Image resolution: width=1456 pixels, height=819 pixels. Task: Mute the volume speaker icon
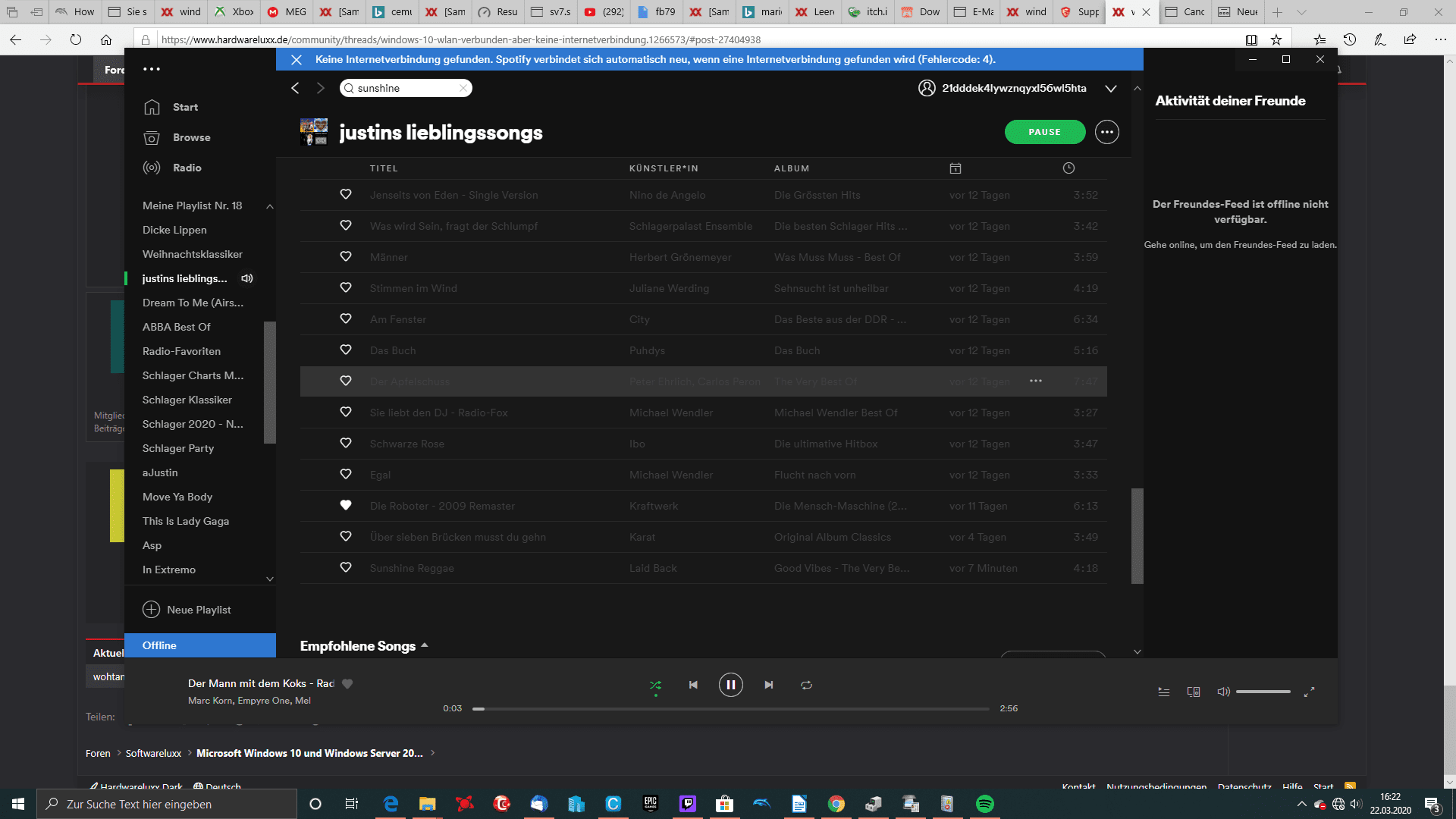(1223, 692)
